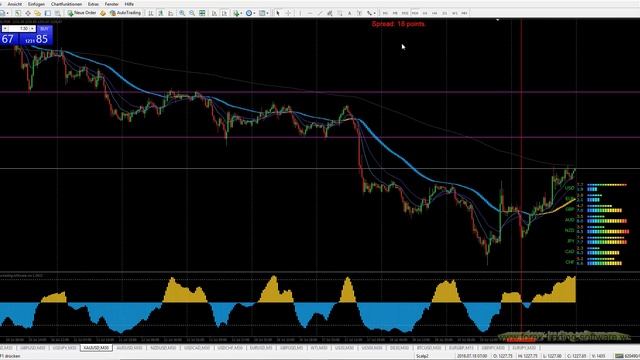
Task: Switch to the NZDUSD,M30 chart tab
Action: click(x=163, y=348)
